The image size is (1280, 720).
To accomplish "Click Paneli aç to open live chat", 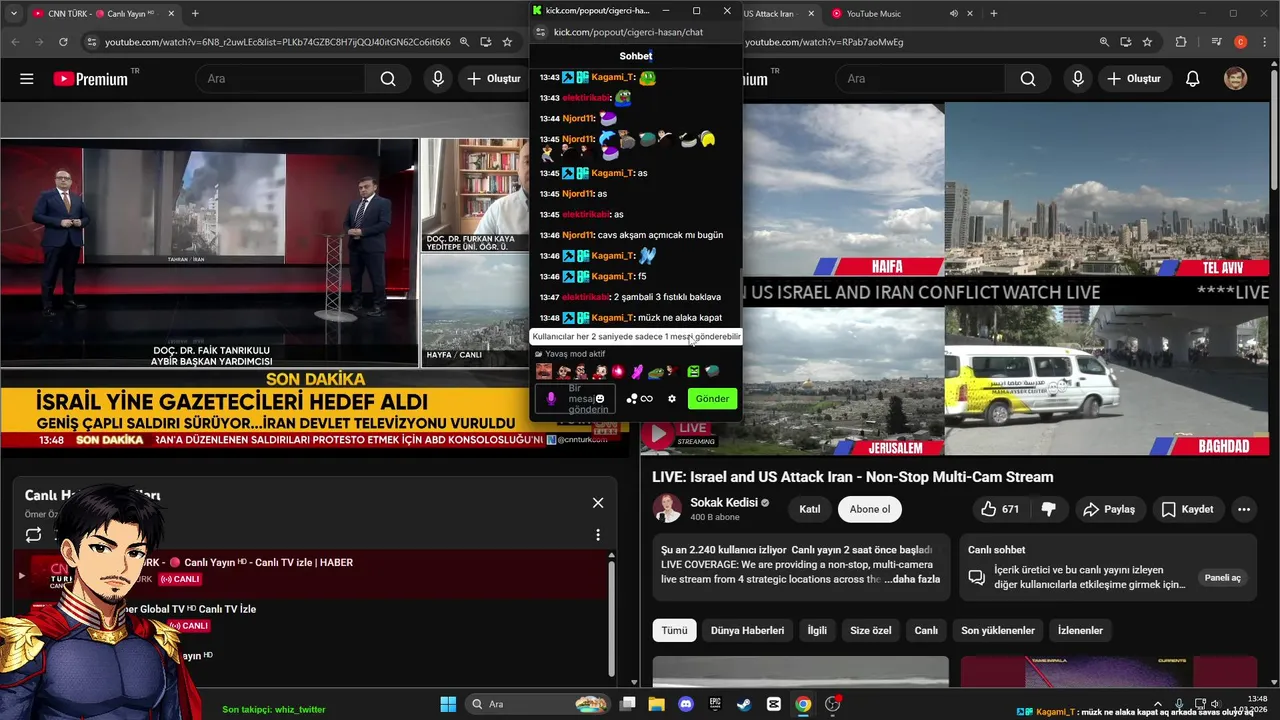I will click(1222, 578).
